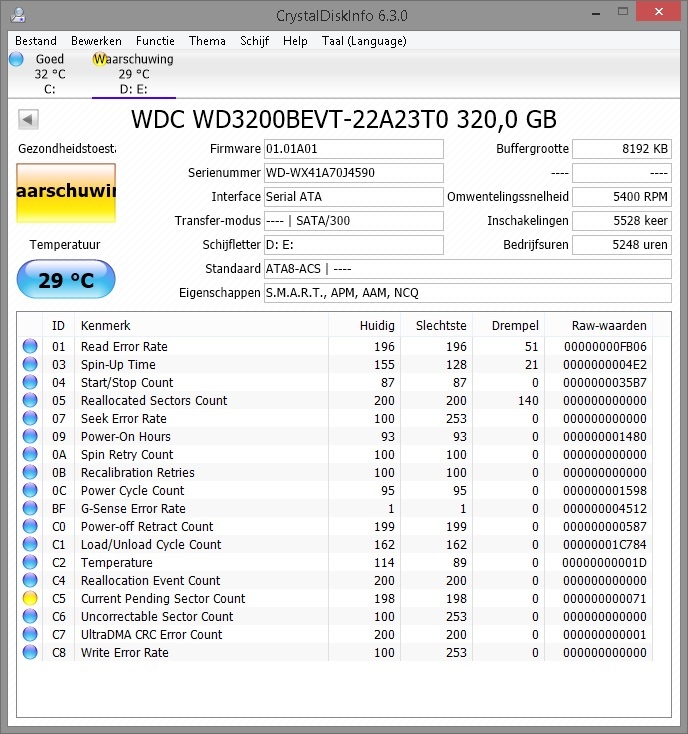Click the Firmware field 01.01A01

point(354,149)
